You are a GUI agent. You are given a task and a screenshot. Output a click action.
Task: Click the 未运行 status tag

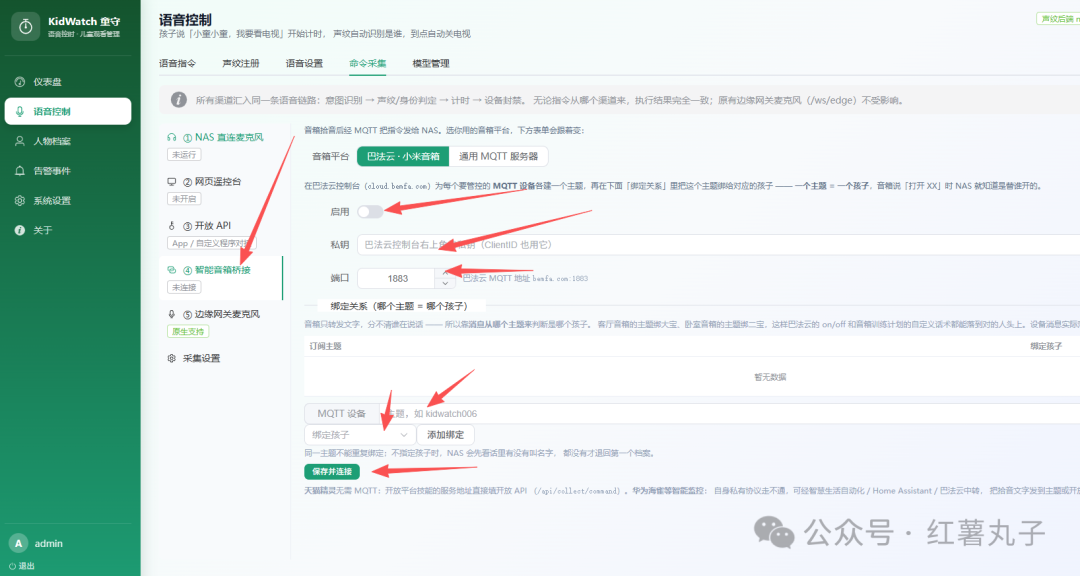184,155
